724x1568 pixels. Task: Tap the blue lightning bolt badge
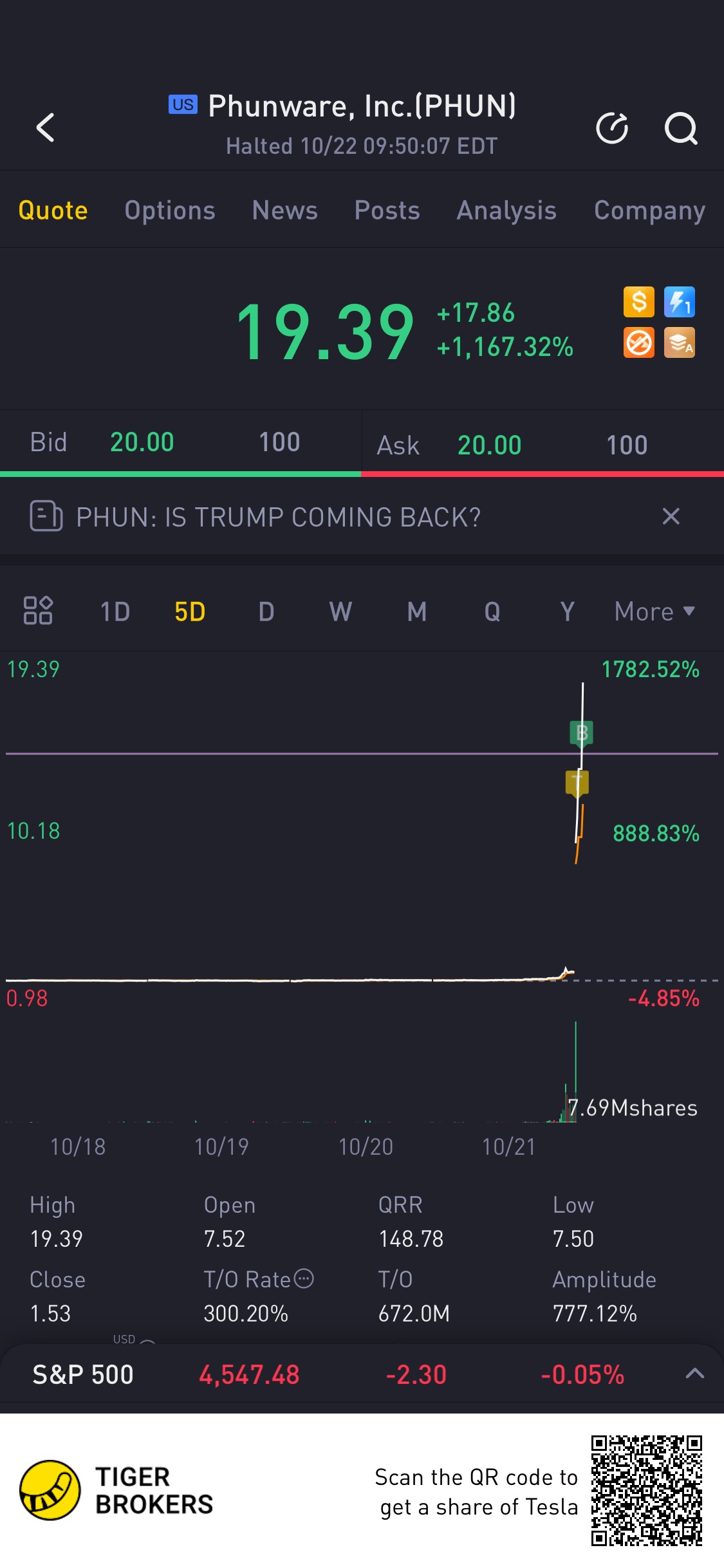tap(680, 302)
